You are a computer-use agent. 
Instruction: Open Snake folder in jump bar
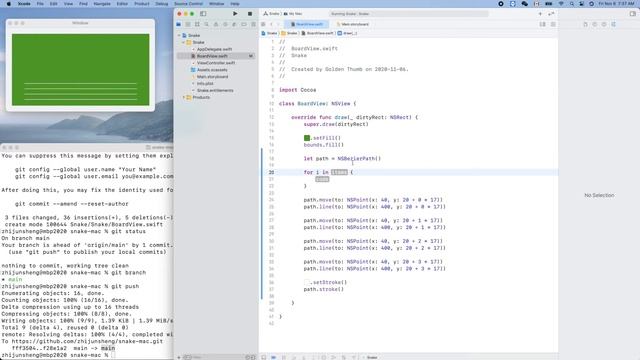click(289, 33)
